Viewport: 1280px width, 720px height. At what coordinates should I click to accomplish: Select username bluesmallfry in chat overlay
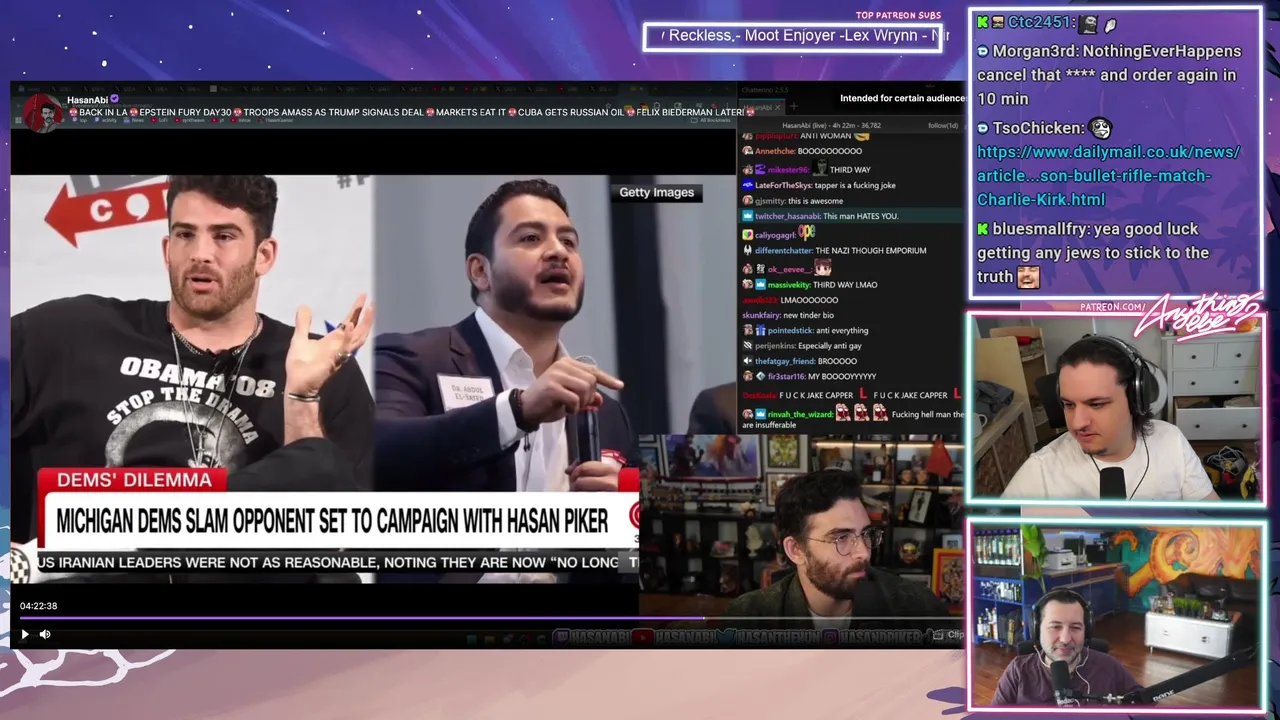(x=1040, y=229)
